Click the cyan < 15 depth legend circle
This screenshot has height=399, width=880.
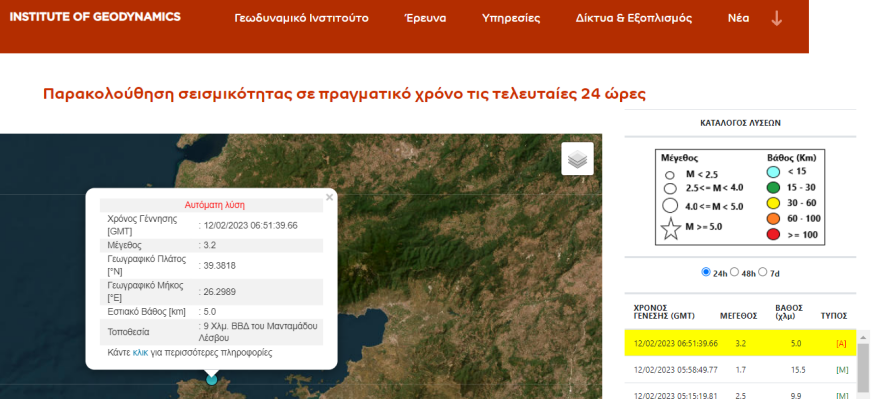pyautogui.click(x=774, y=172)
